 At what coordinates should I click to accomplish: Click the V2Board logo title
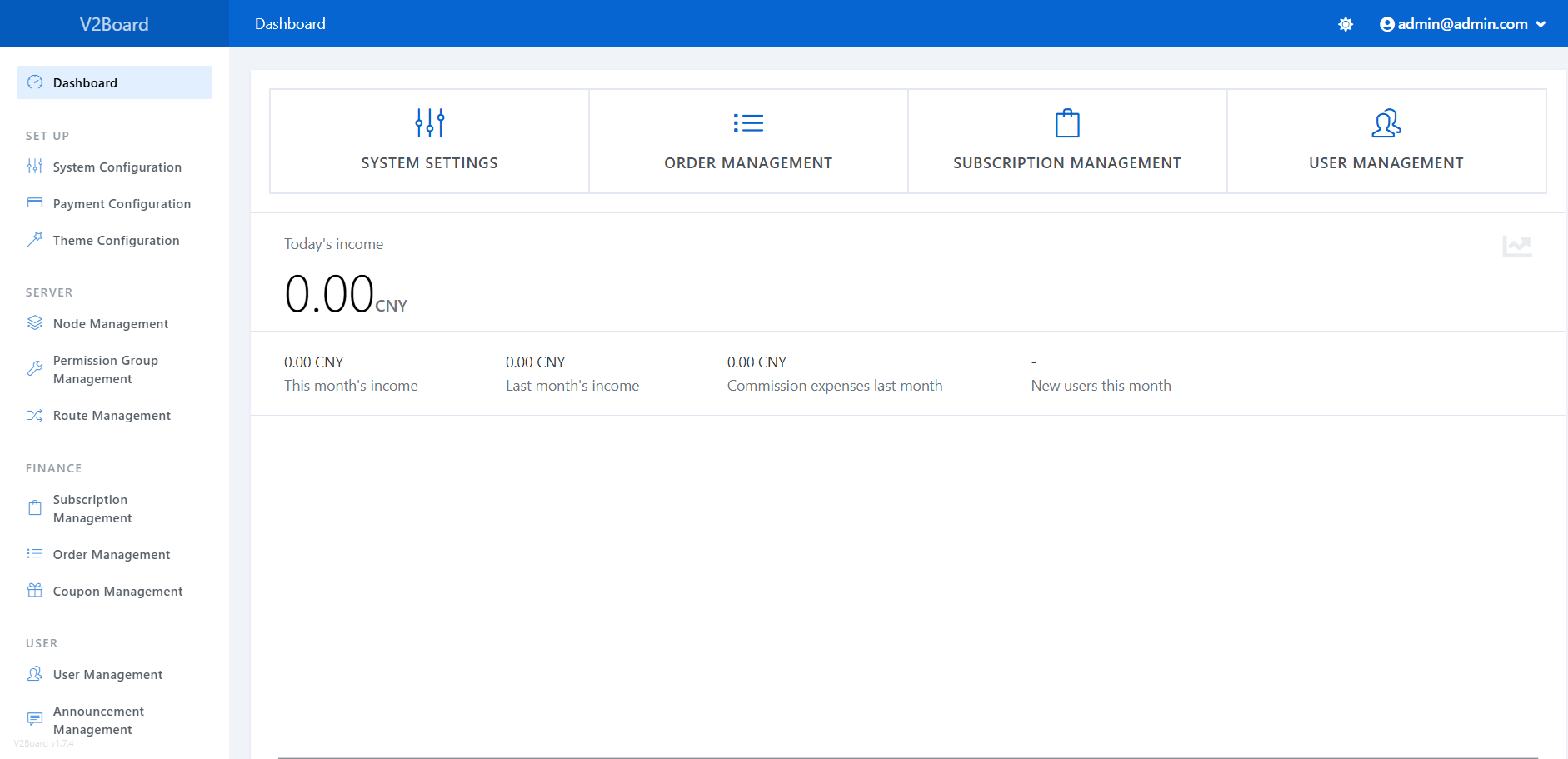pyautogui.click(x=114, y=24)
